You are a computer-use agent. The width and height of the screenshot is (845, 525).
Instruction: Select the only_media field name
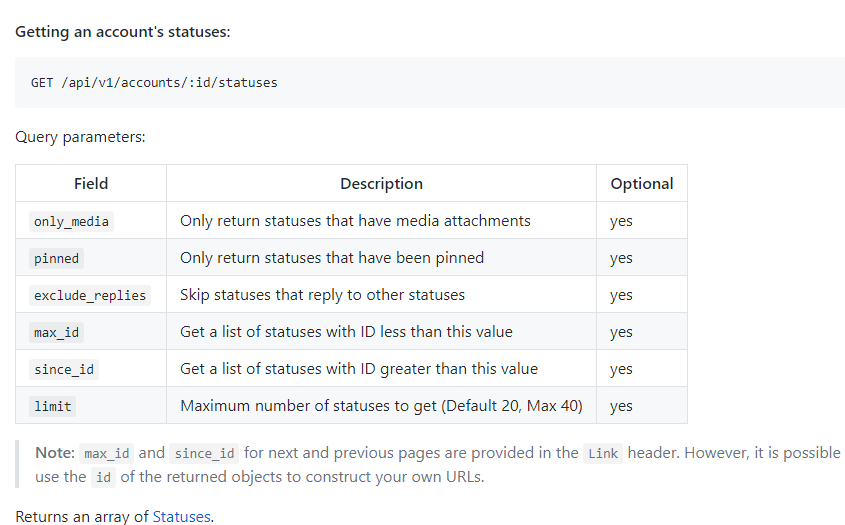click(71, 221)
